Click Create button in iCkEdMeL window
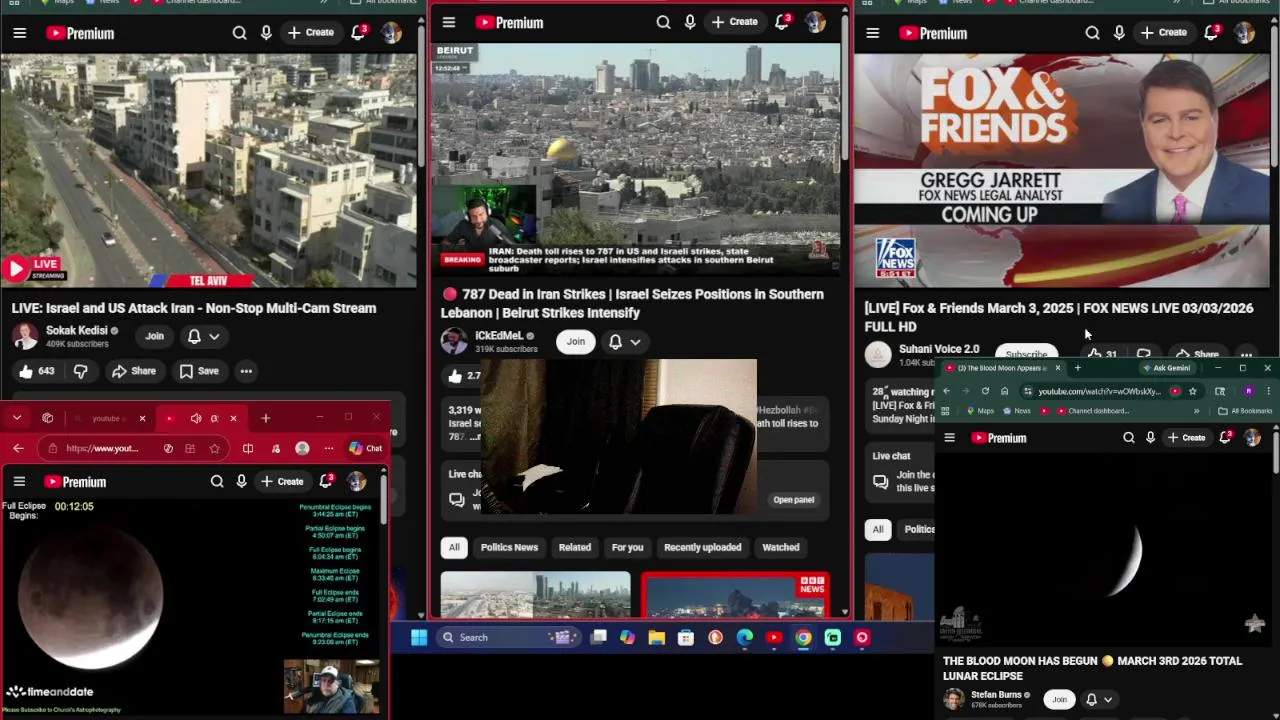 click(735, 22)
